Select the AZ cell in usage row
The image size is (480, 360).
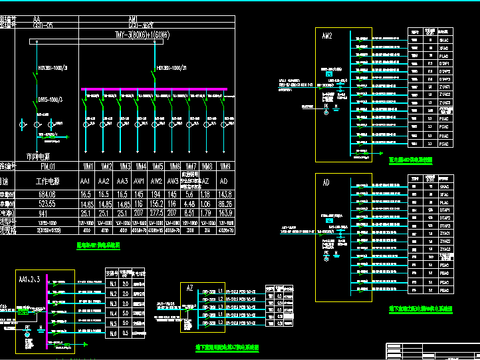pos(206,181)
